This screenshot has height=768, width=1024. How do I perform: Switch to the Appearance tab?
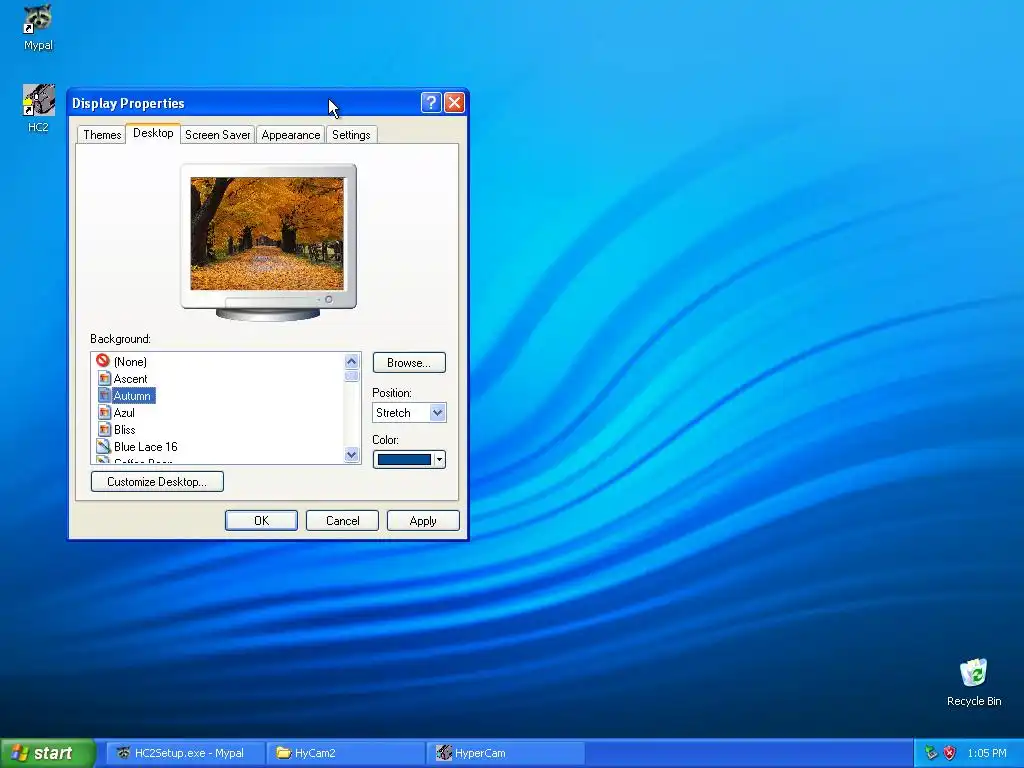click(291, 135)
